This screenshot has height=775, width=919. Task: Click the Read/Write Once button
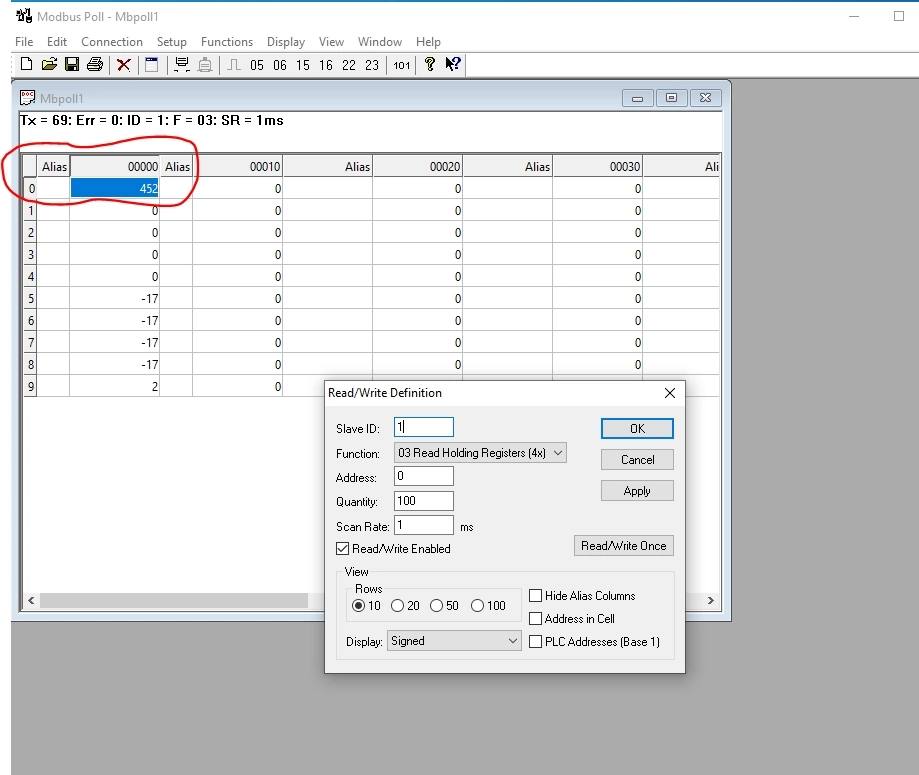(x=624, y=546)
